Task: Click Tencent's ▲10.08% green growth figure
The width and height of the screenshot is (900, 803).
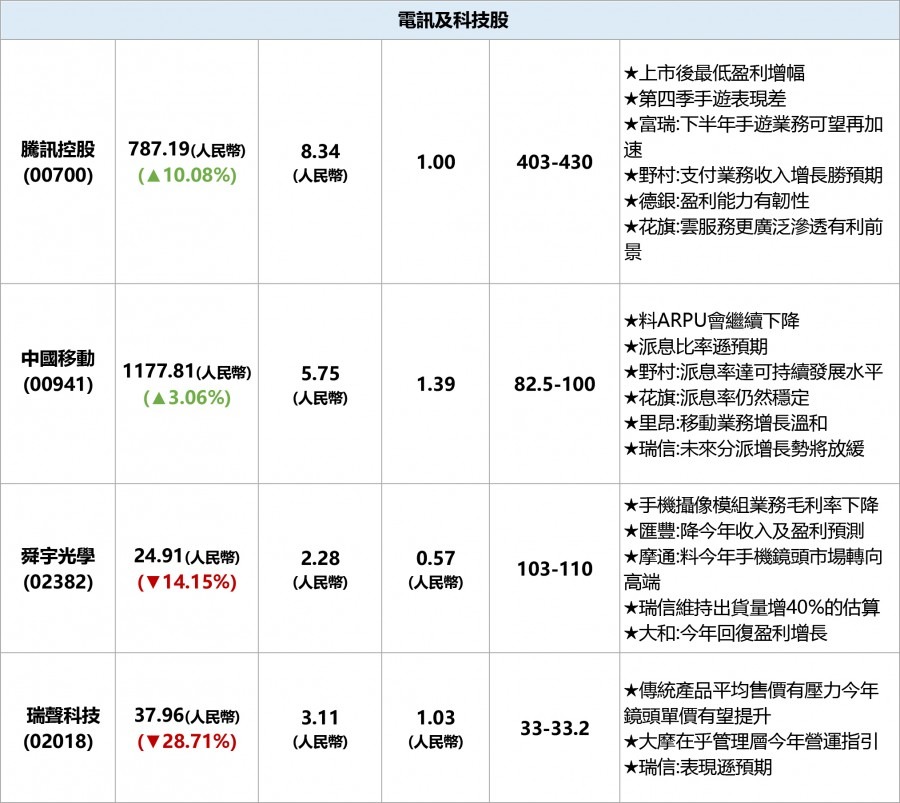Action: point(187,175)
